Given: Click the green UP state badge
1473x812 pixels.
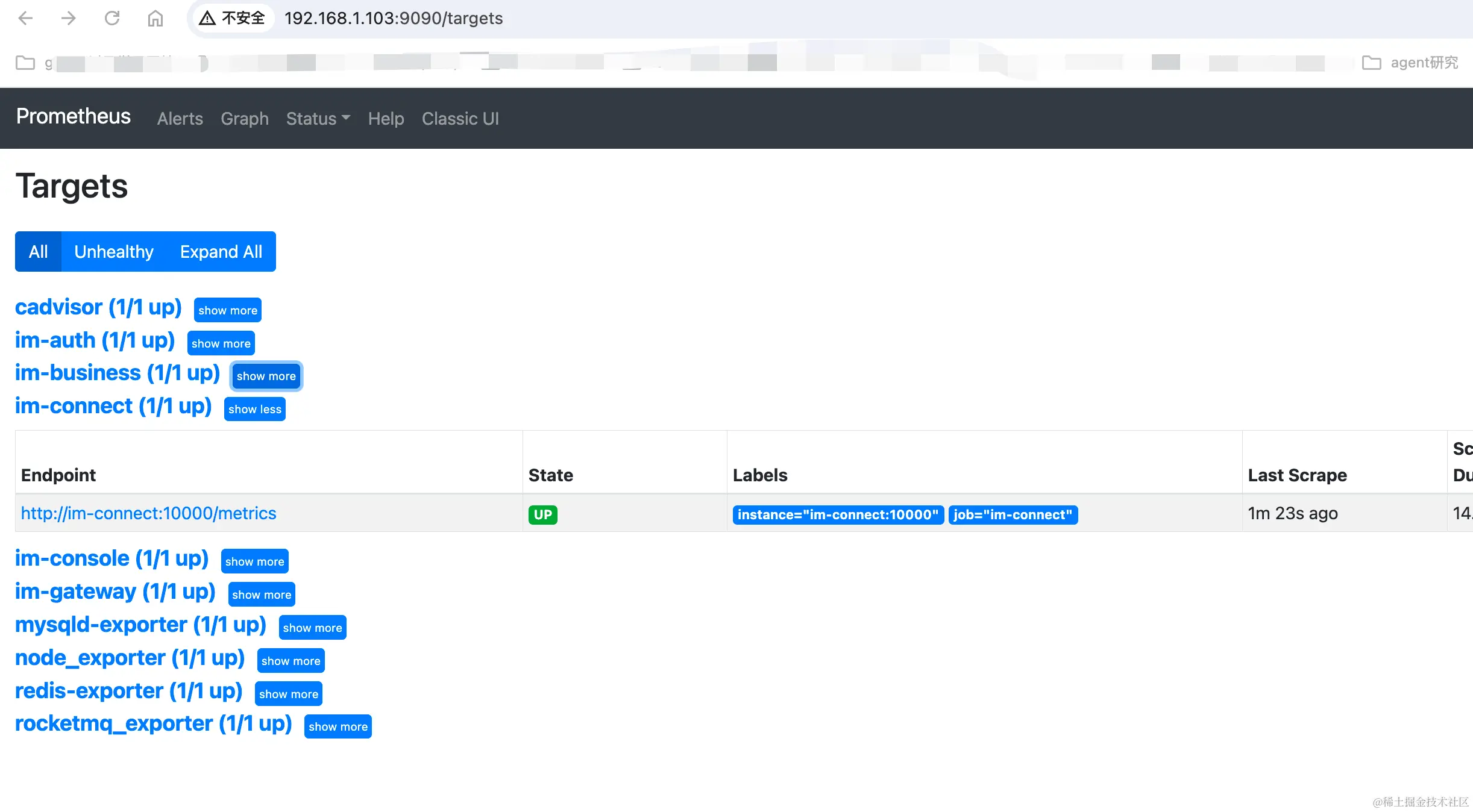Looking at the screenshot, I should (x=542, y=514).
